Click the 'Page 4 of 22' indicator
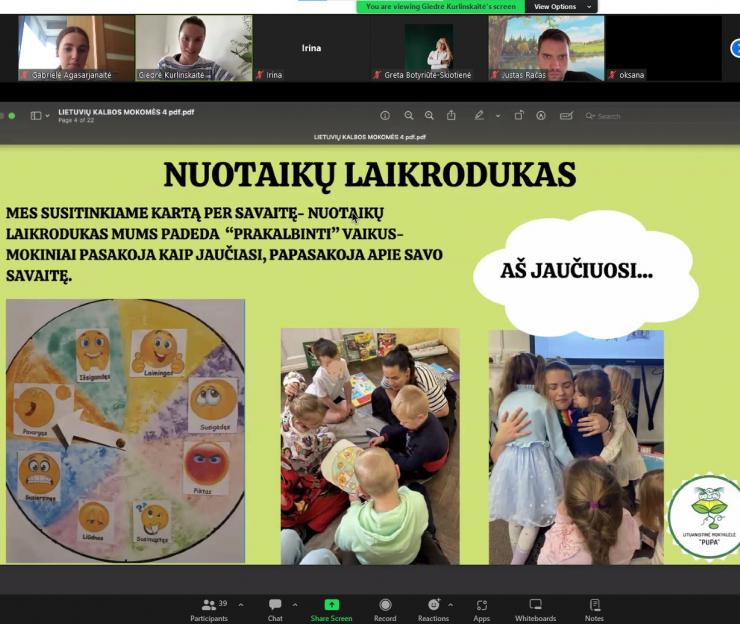This screenshot has width=740, height=624. tap(76, 120)
